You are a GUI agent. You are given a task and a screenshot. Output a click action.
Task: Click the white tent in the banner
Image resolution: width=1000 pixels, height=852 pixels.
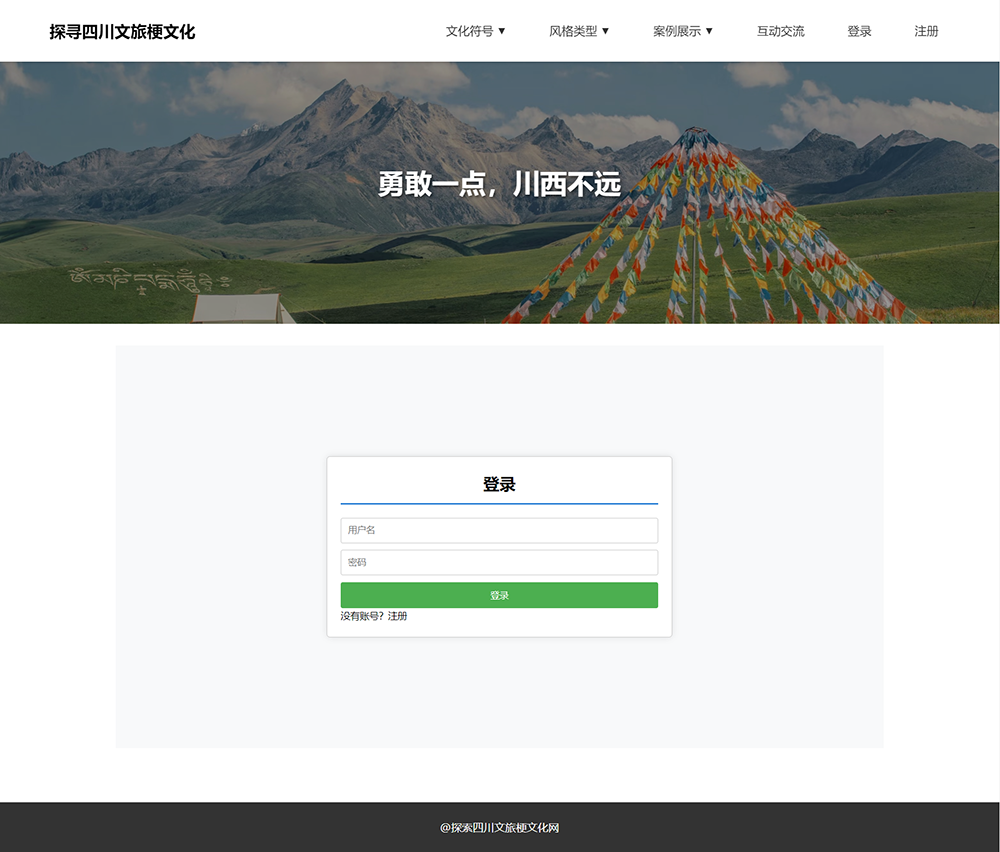(238, 308)
